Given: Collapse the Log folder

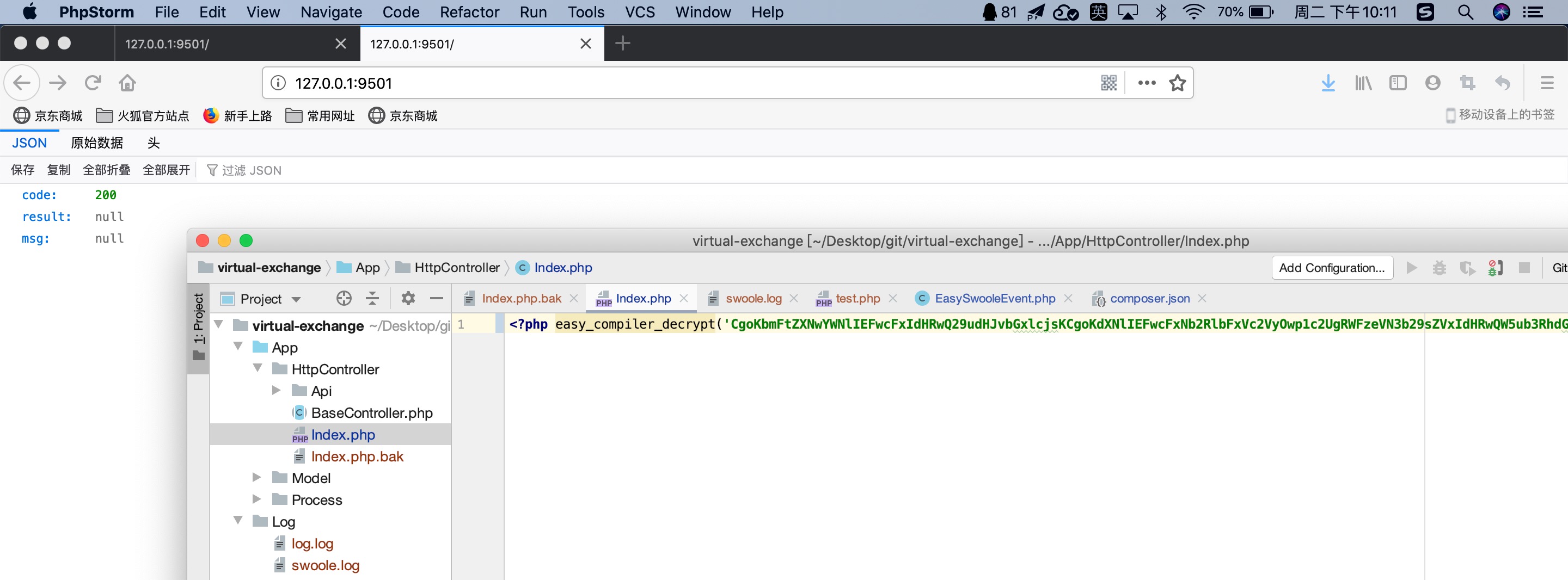Looking at the screenshot, I should 238,520.
